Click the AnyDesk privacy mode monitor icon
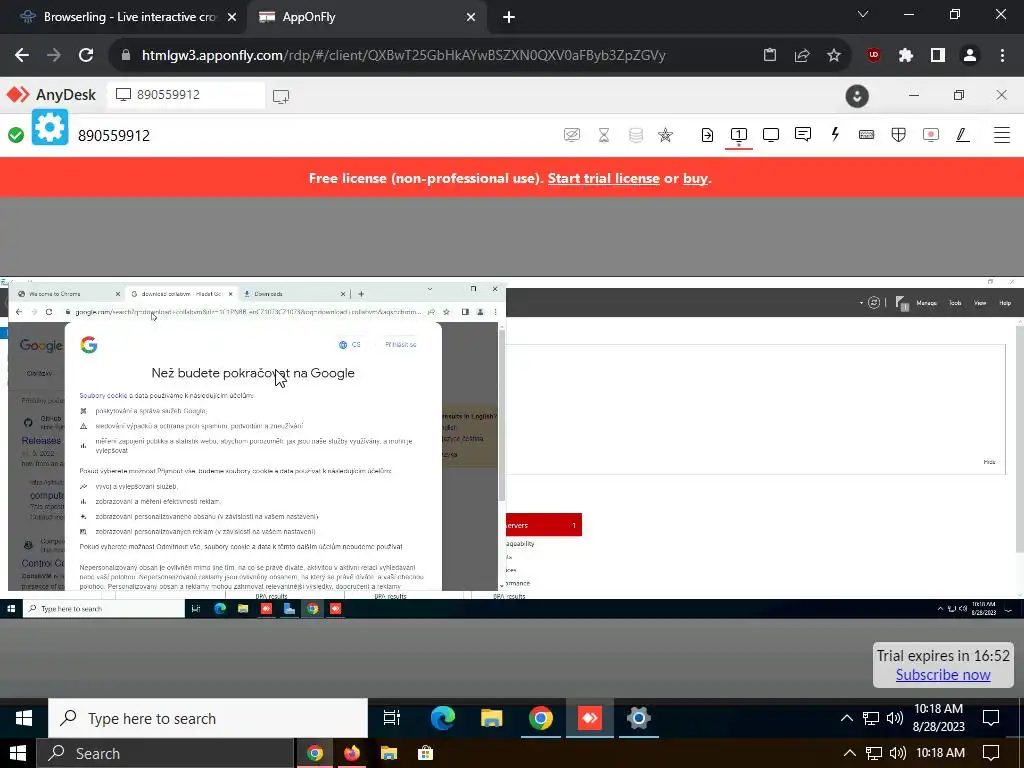Viewport: 1024px width, 768px height. [x=571, y=135]
